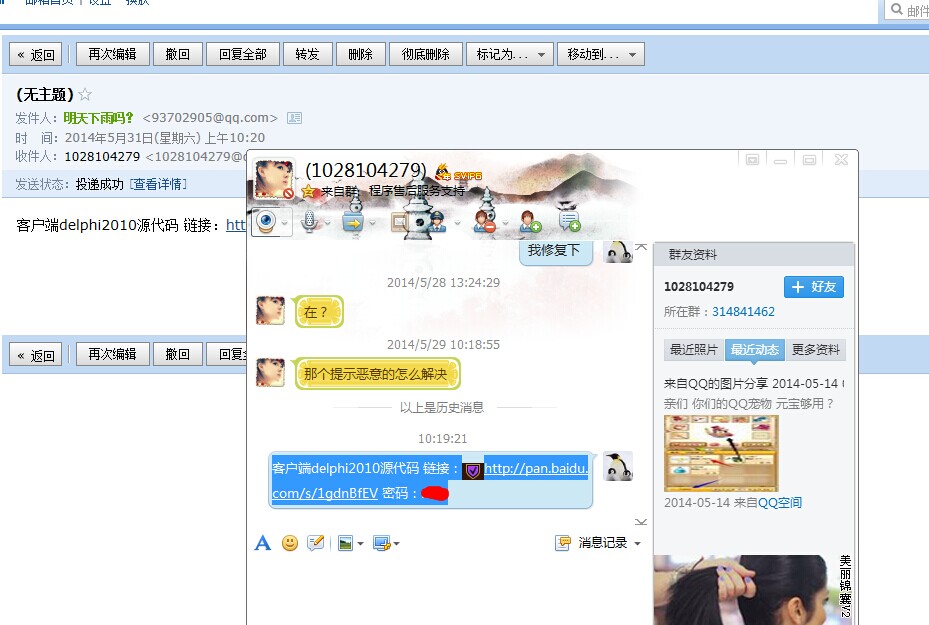The width and height of the screenshot is (929, 625).
Task: Click the yellow chat bubble 那个提示恶意的怎么解决
Action: 377,374
